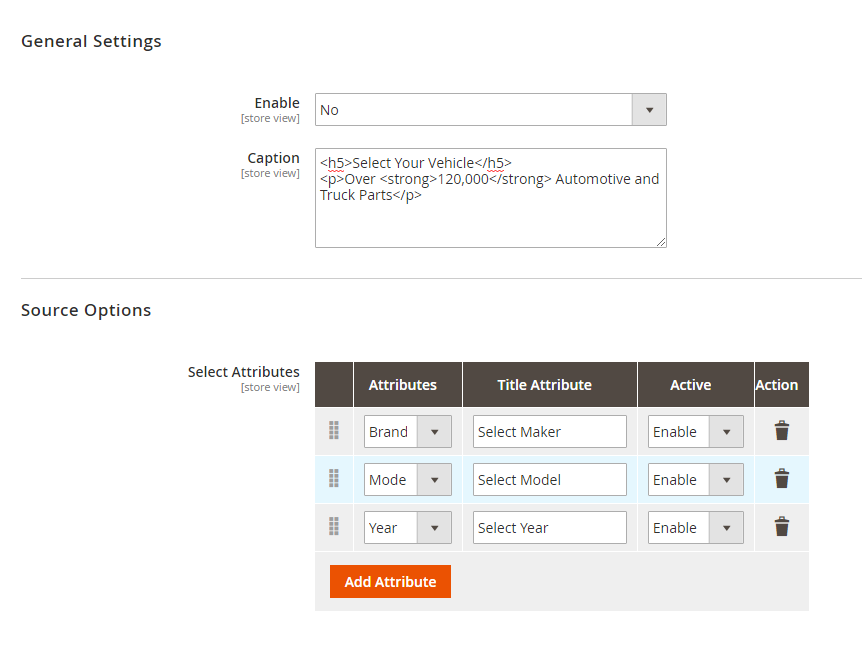Delete the Mode attribute row
Screen dimensions: 862x665
[781, 479]
